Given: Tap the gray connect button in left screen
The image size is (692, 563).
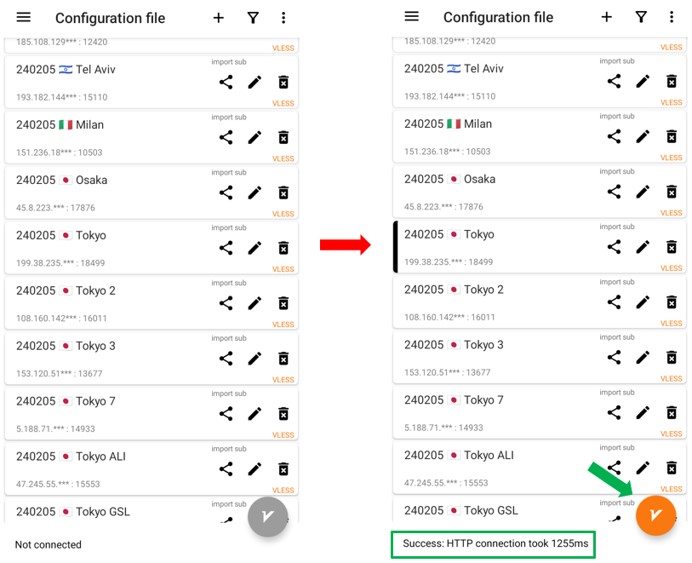Looking at the screenshot, I should pos(267,517).
